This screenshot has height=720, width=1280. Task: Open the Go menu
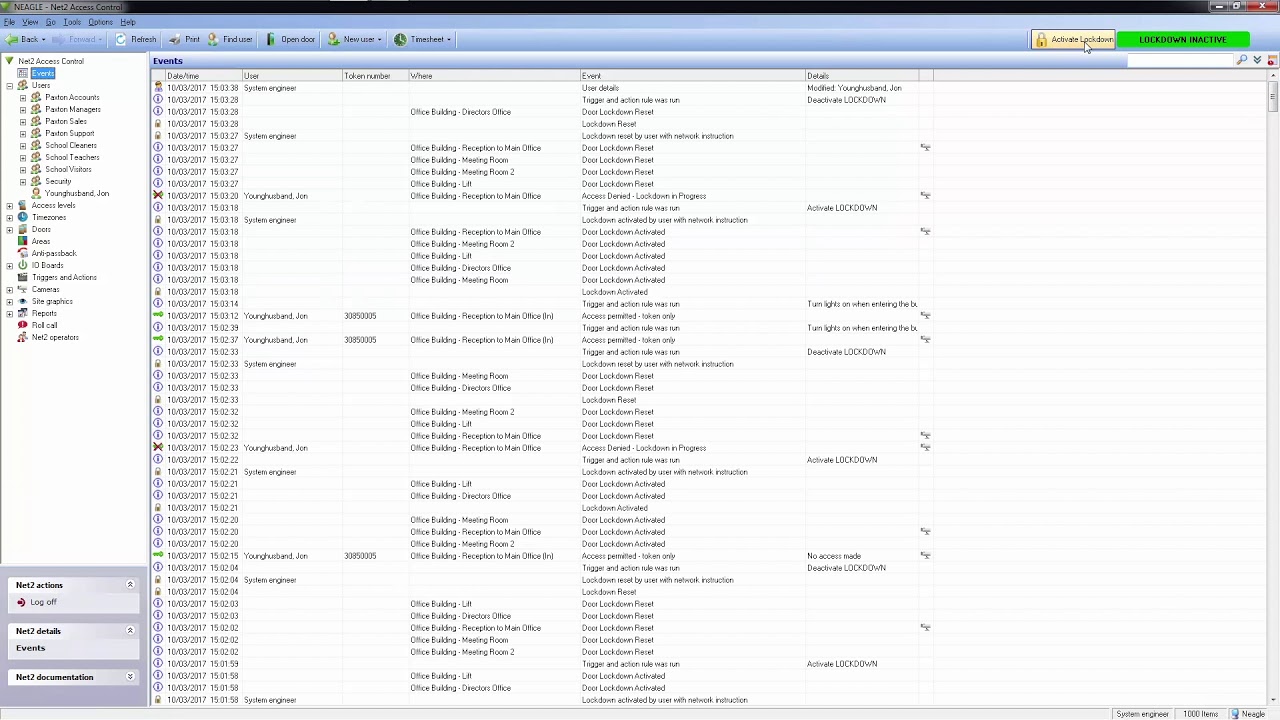(50, 22)
